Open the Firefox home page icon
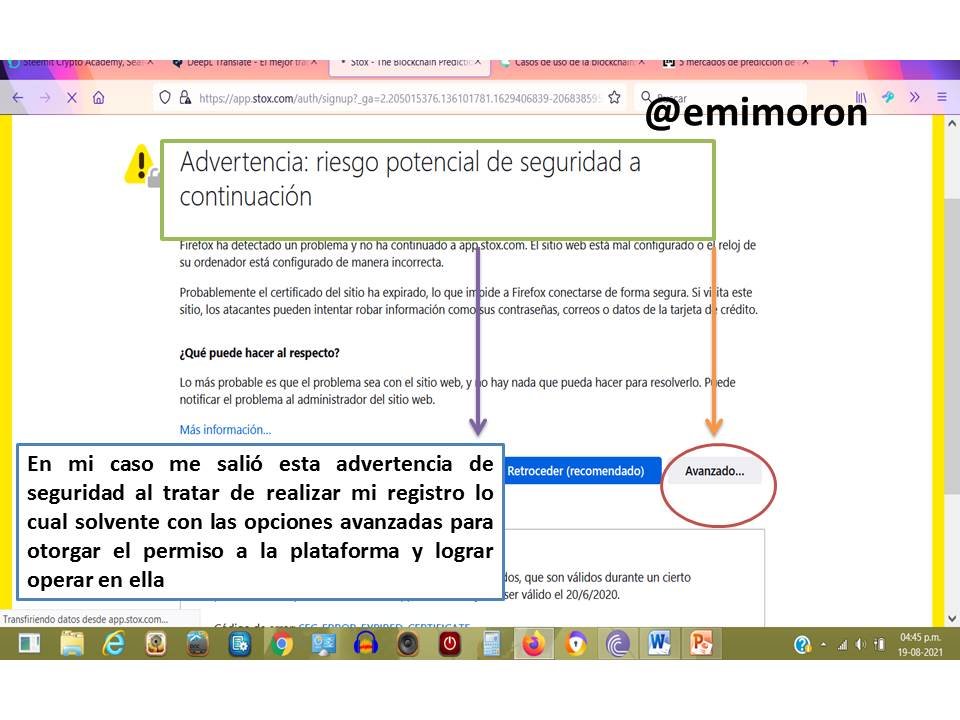This screenshot has width=960, height=720. tap(99, 97)
